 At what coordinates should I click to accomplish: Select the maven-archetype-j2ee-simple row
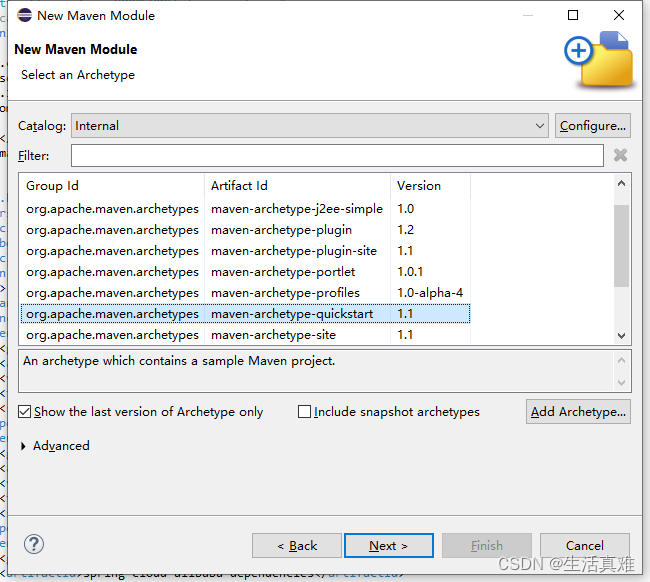tap(245, 209)
